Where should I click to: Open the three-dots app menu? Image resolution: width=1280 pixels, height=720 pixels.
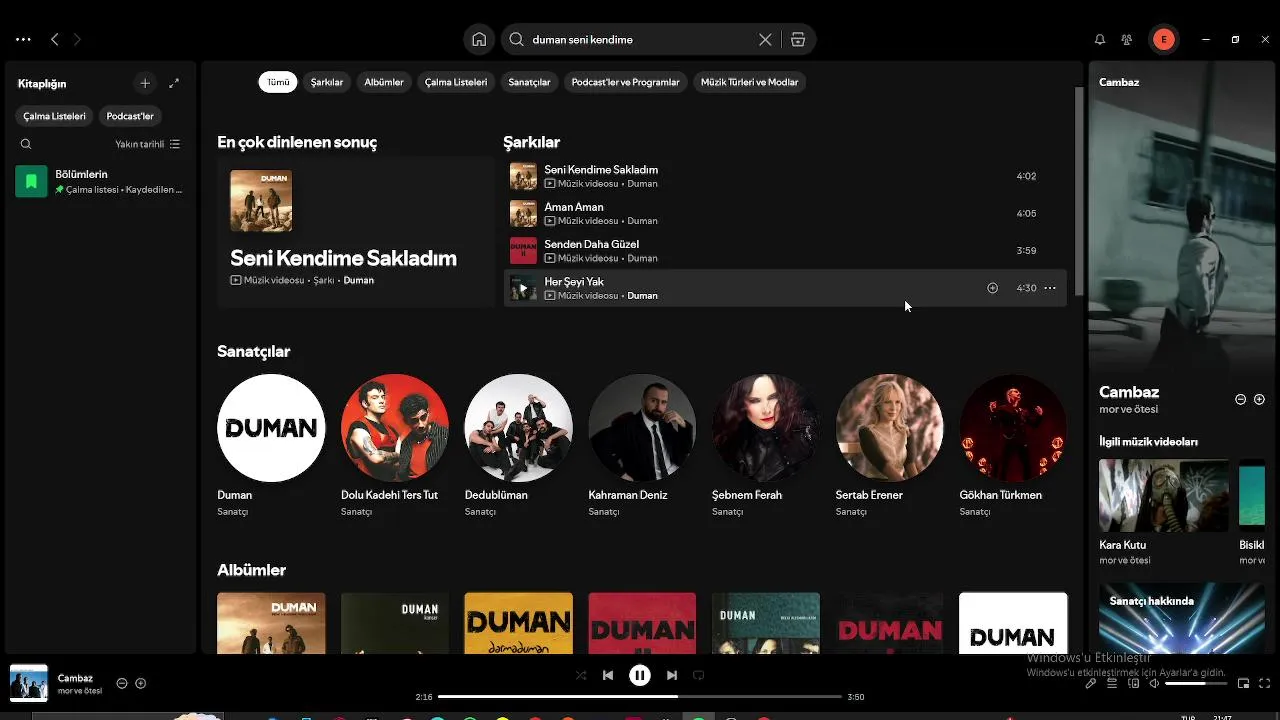[23, 39]
